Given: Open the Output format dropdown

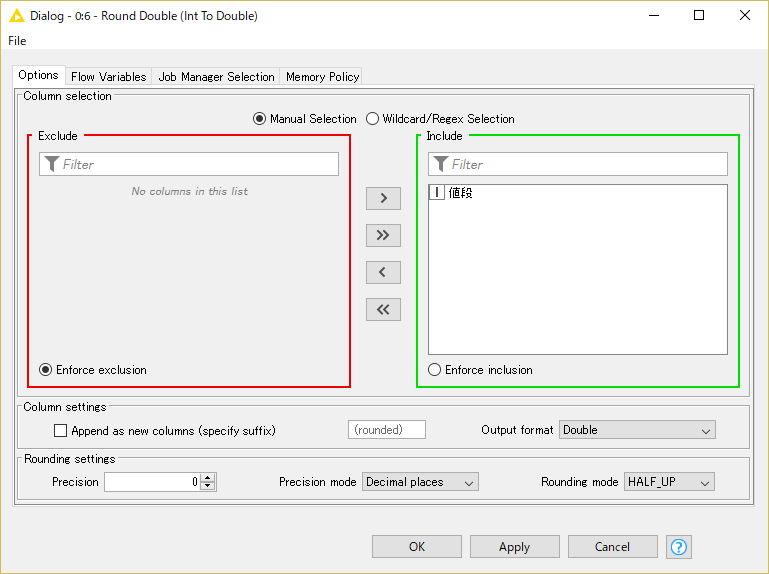Looking at the screenshot, I should 637,430.
